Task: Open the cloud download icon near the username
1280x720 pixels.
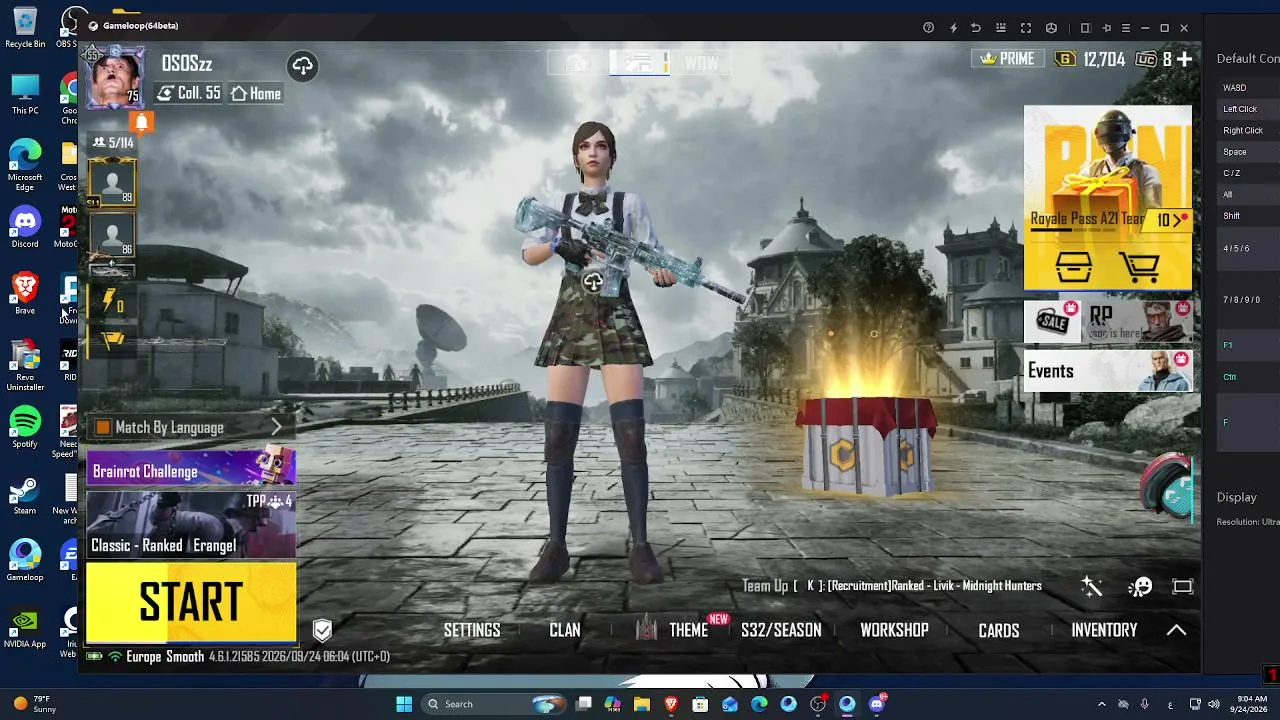Action: (x=302, y=66)
